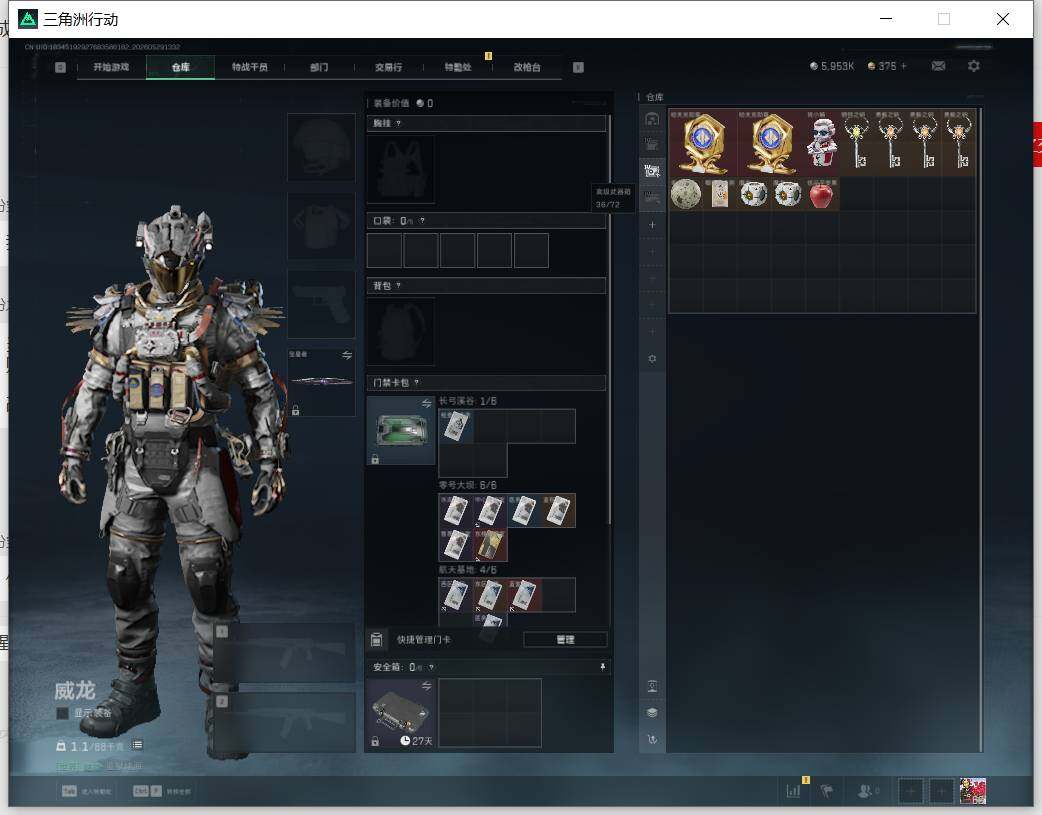The width and height of the screenshot is (1042, 815).
Task: Select primary weapon slot 1
Action: point(285,653)
